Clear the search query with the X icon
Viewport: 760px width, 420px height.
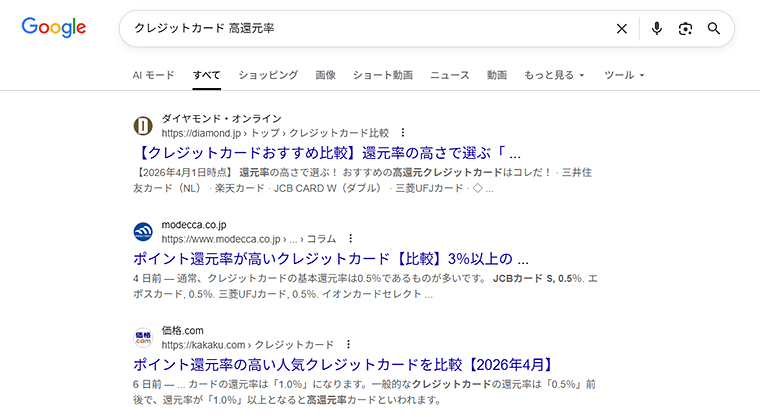[x=621, y=29]
